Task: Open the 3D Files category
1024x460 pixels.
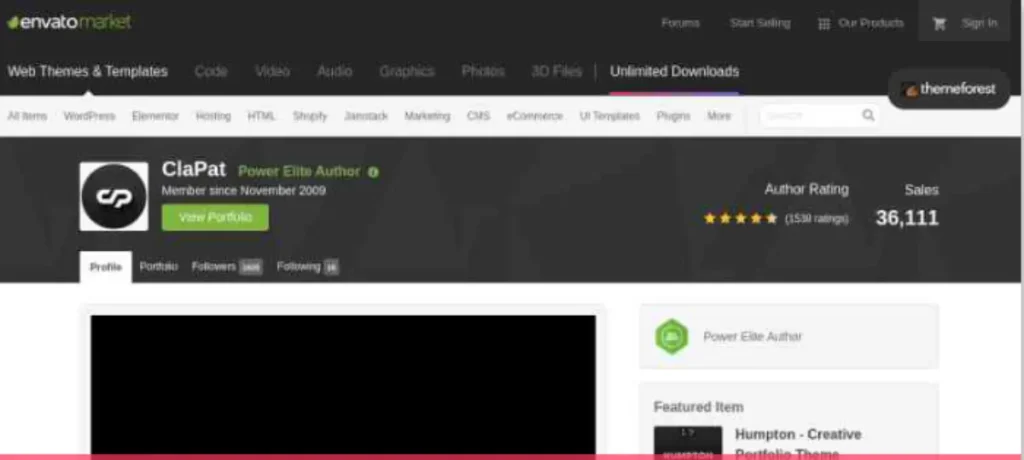Action: (556, 71)
